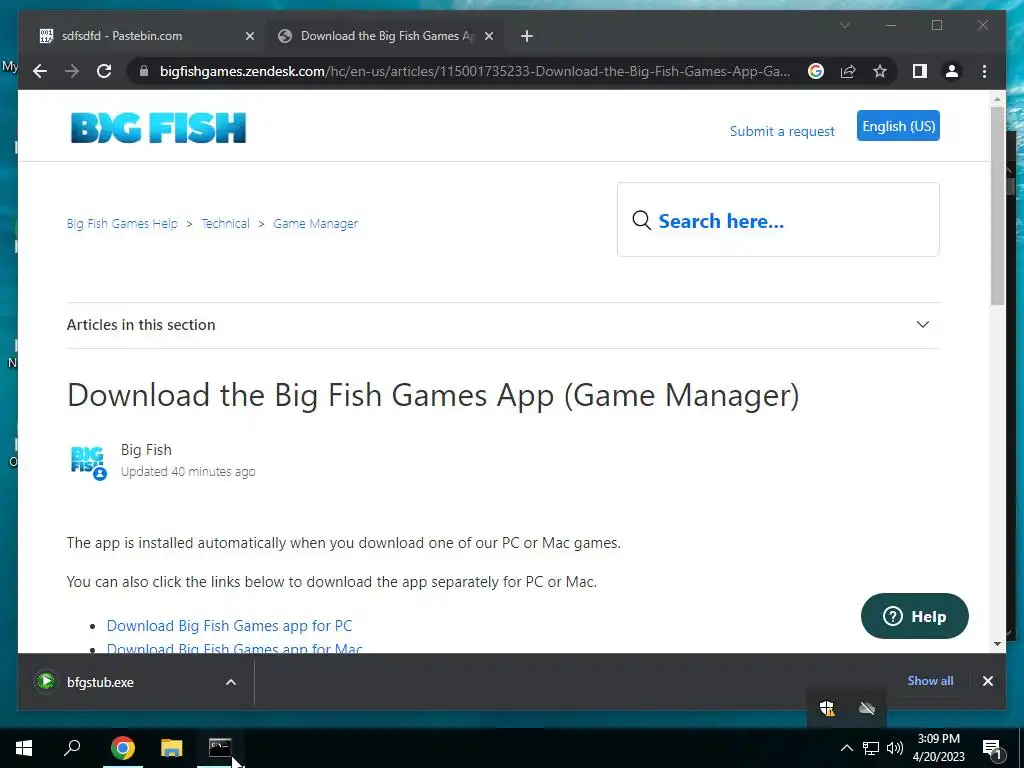Expand Articles in this section
The width and height of the screenshot is (1024, 768).
503,325
